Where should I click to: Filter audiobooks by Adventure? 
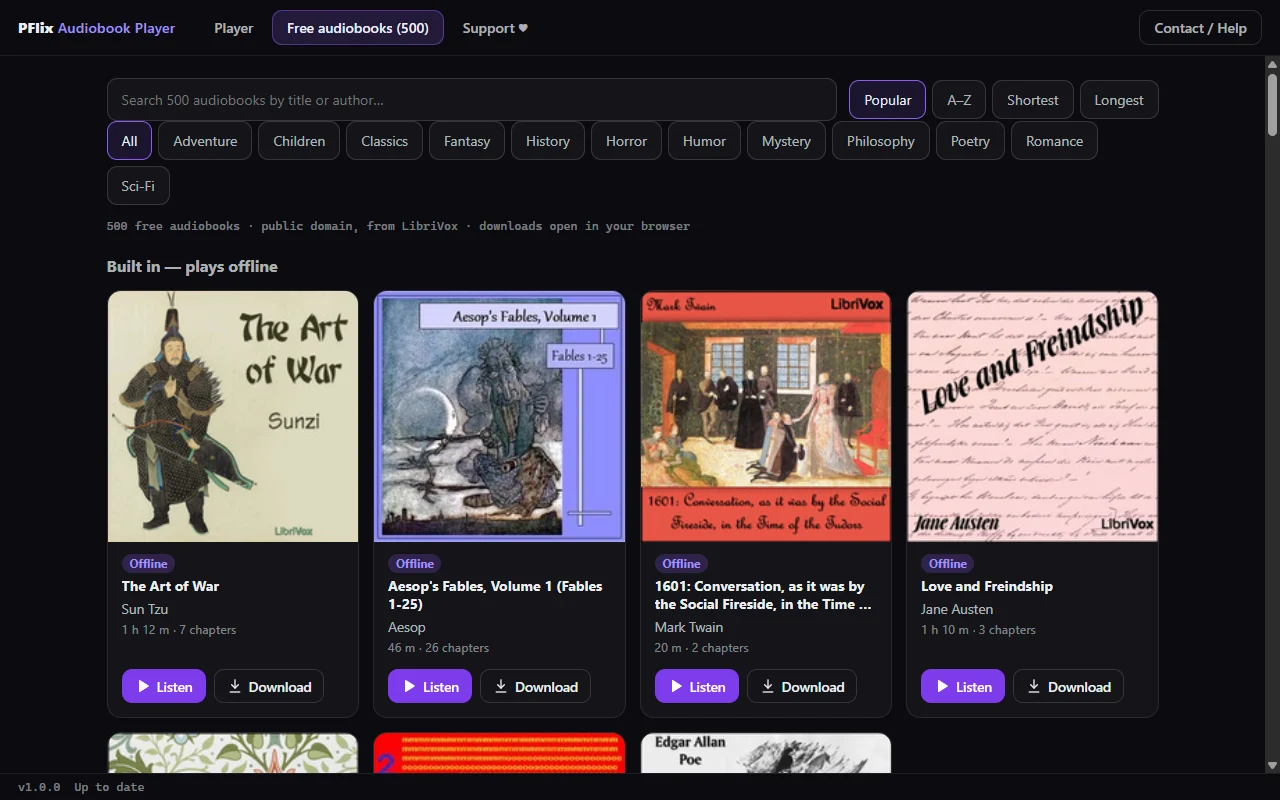point(205,141)
